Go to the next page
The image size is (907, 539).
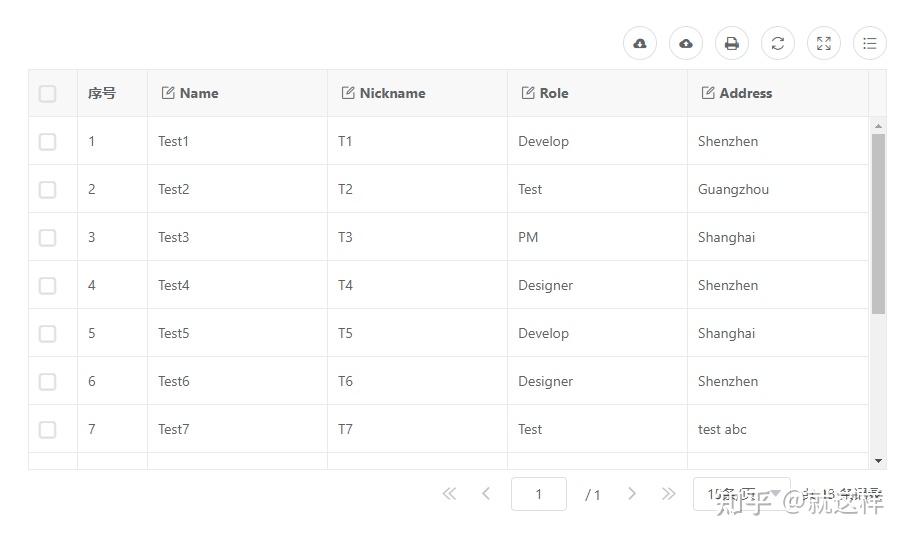[632, 494]
